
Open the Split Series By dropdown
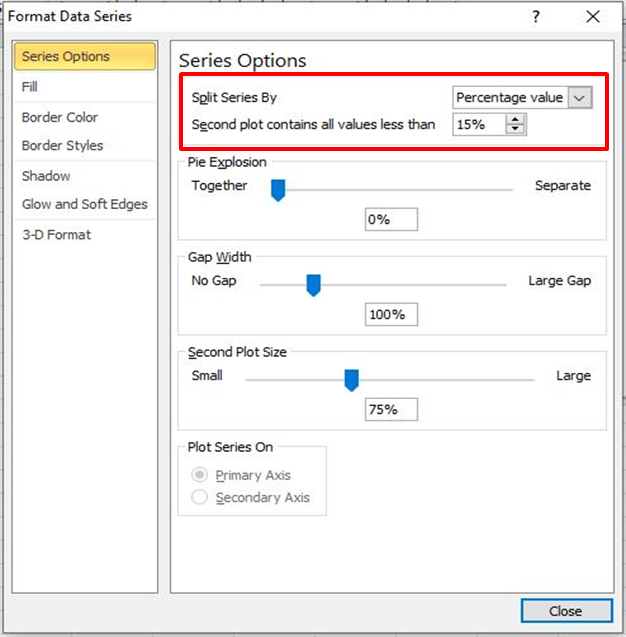pyautogui.click(x=580, y=97)
